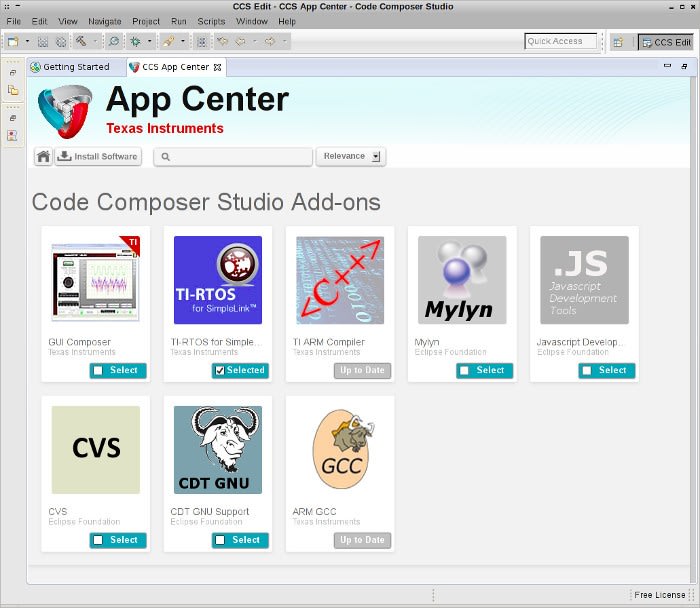Click the grid toolbar icon after the pencil
This screenshot has width=700, height=608.
click(x=202, y=42)
